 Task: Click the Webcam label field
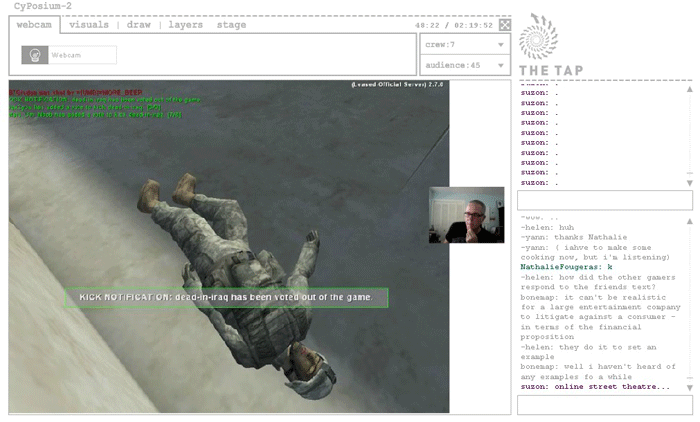82,55
